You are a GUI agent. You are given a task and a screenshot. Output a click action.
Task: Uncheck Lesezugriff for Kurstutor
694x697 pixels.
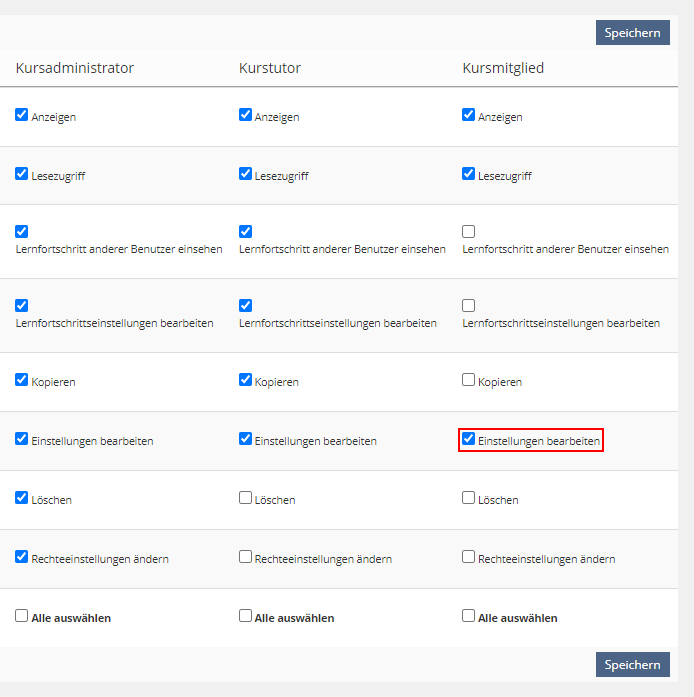click(245, 174)
